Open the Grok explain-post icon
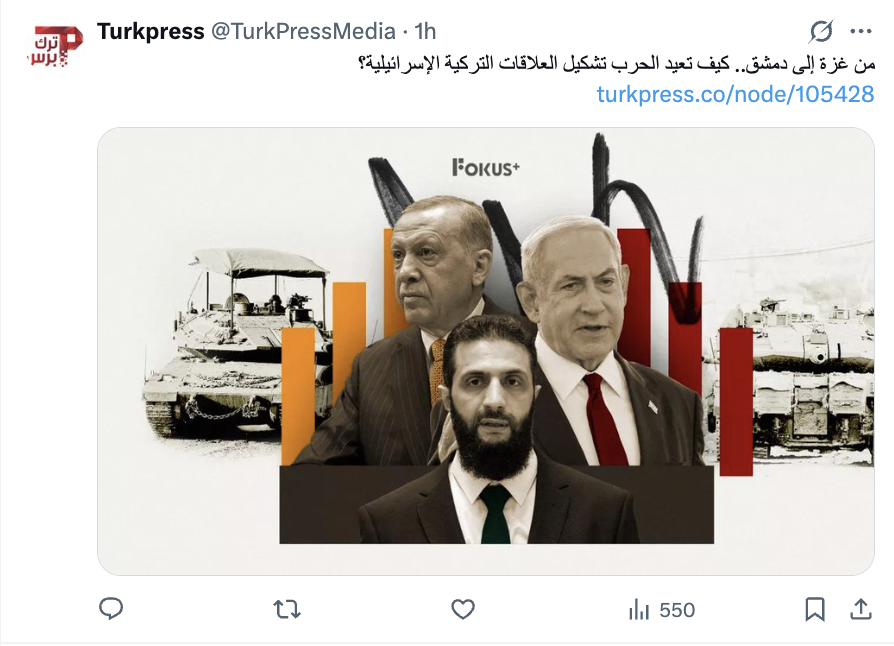 (821, 31)
